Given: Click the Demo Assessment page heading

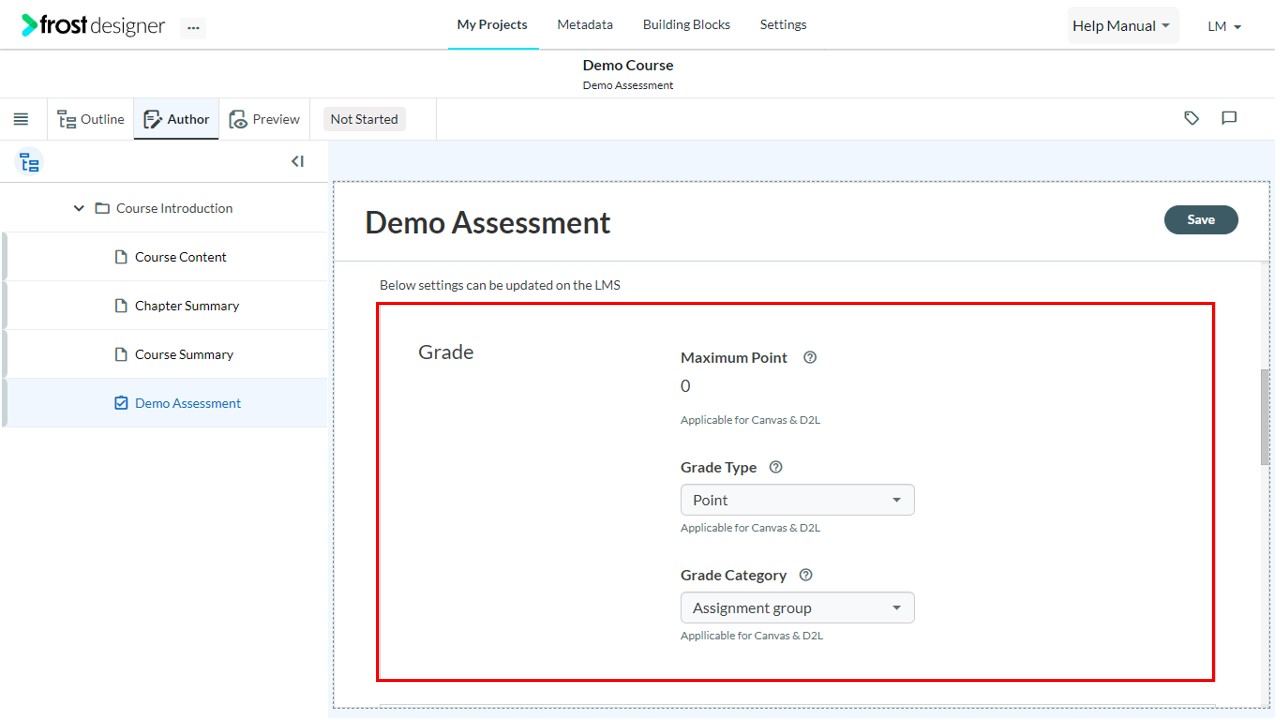Looking at the screenshot, I should tap(488, 222).
